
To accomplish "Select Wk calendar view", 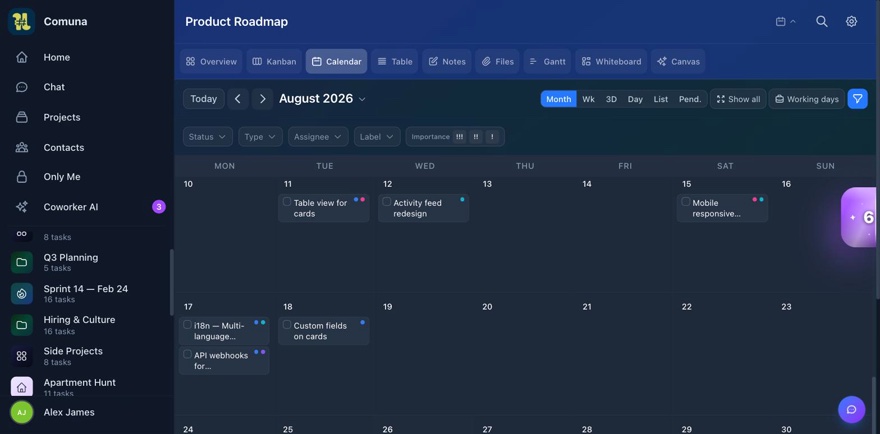I will (588, 99).
